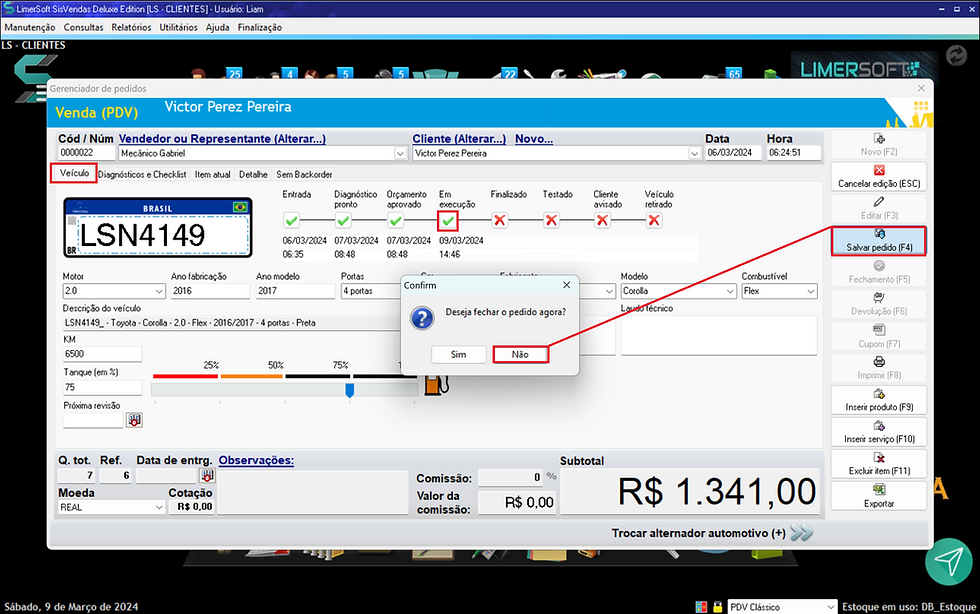
Task: Click Excluir item (F11) button
Action: click(878, 464)
